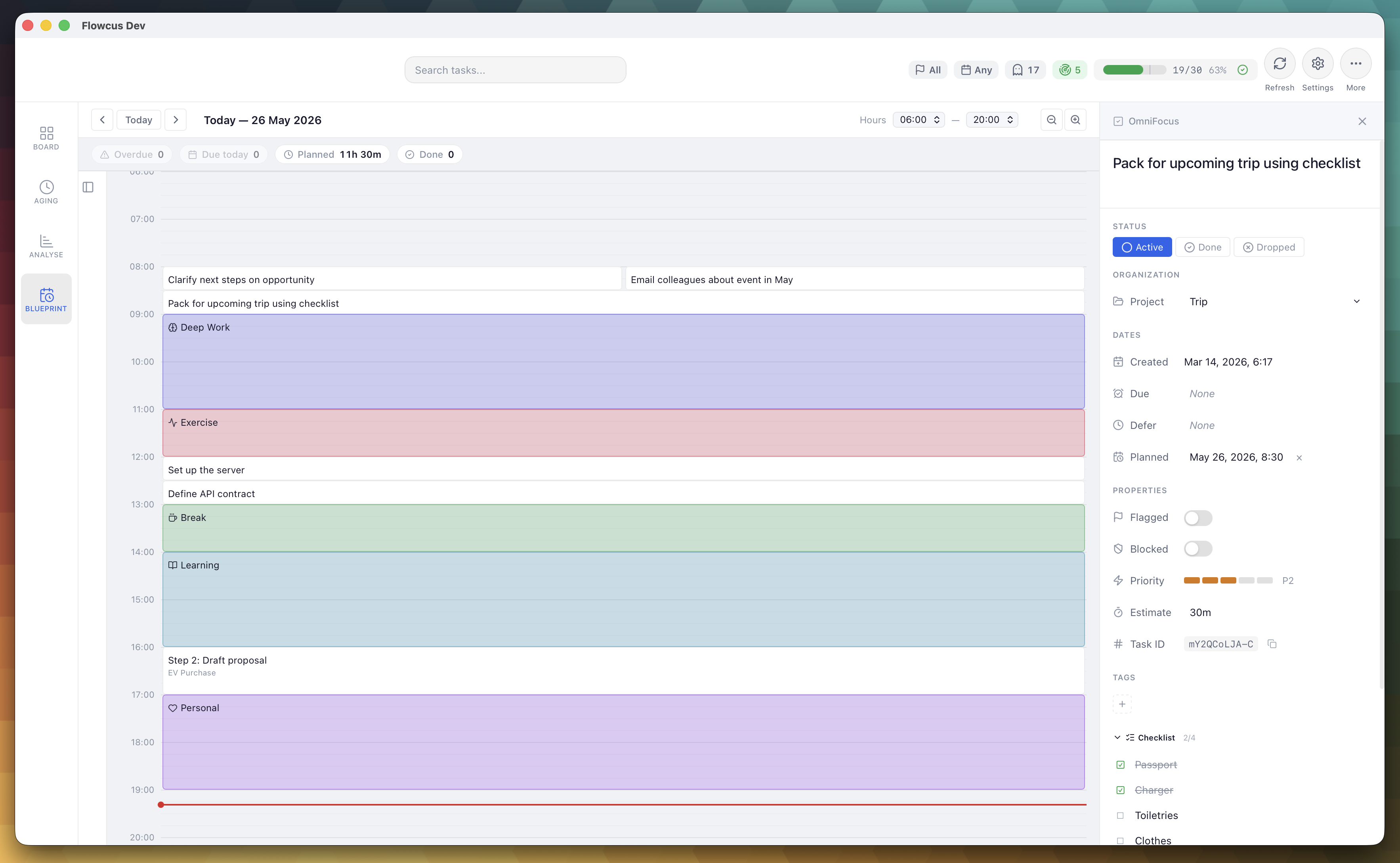Clear the Planned date x icon

pyautogui.click(x=1299, y=457)
